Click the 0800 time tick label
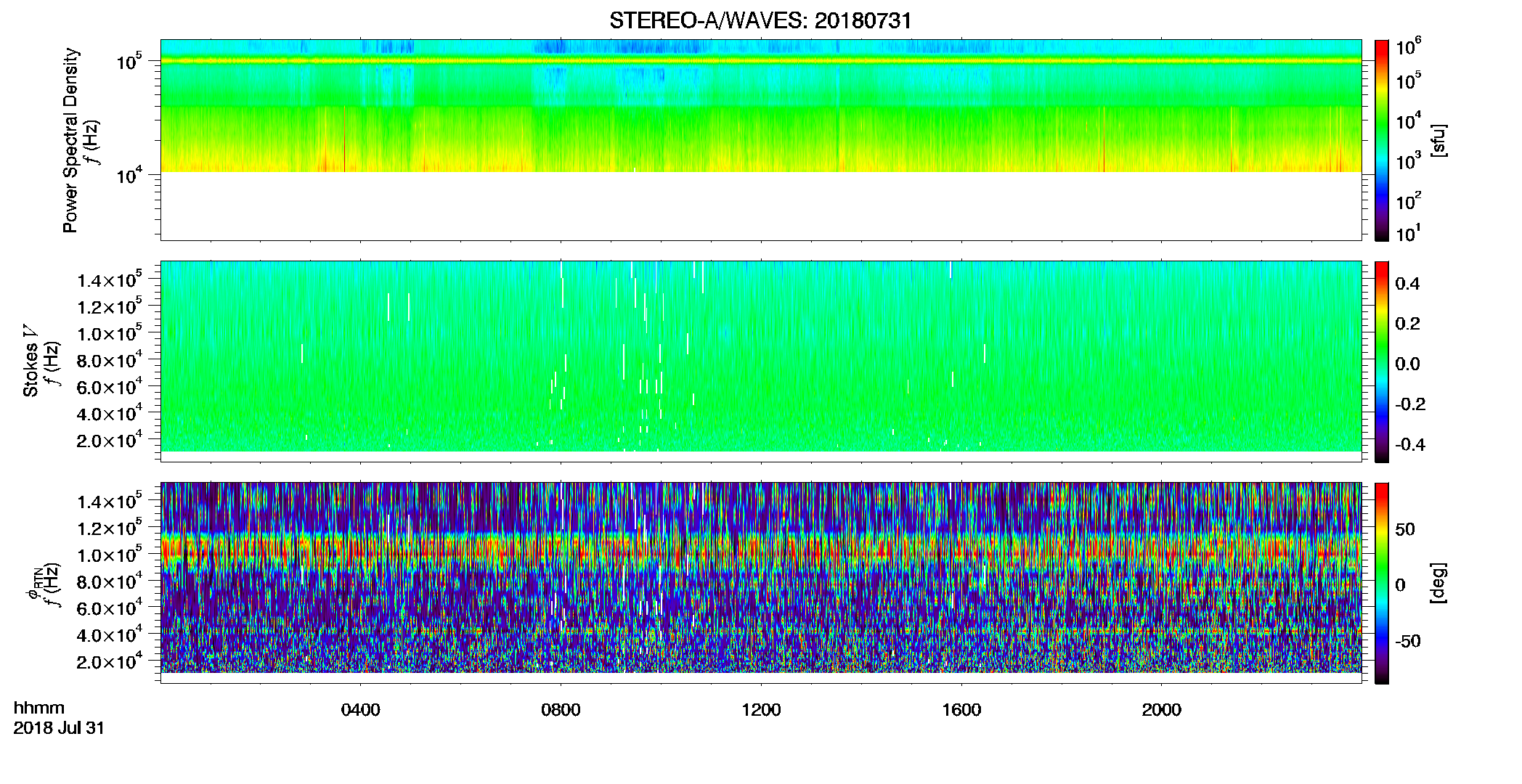 point(561,710)
